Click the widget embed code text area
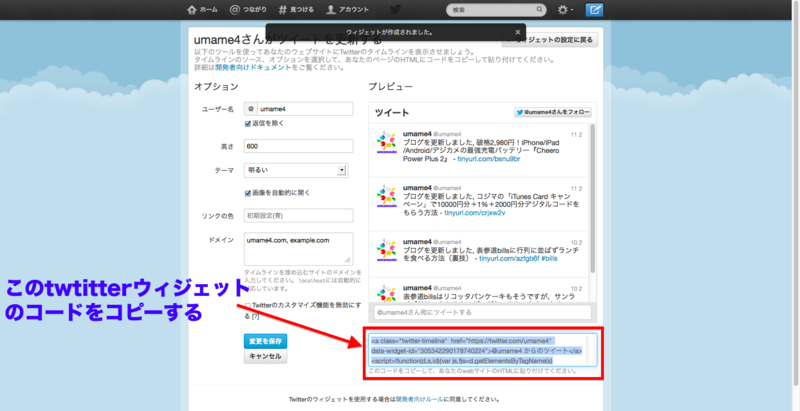This screenshot has height=411, width=800. click(x=482, y=350)
